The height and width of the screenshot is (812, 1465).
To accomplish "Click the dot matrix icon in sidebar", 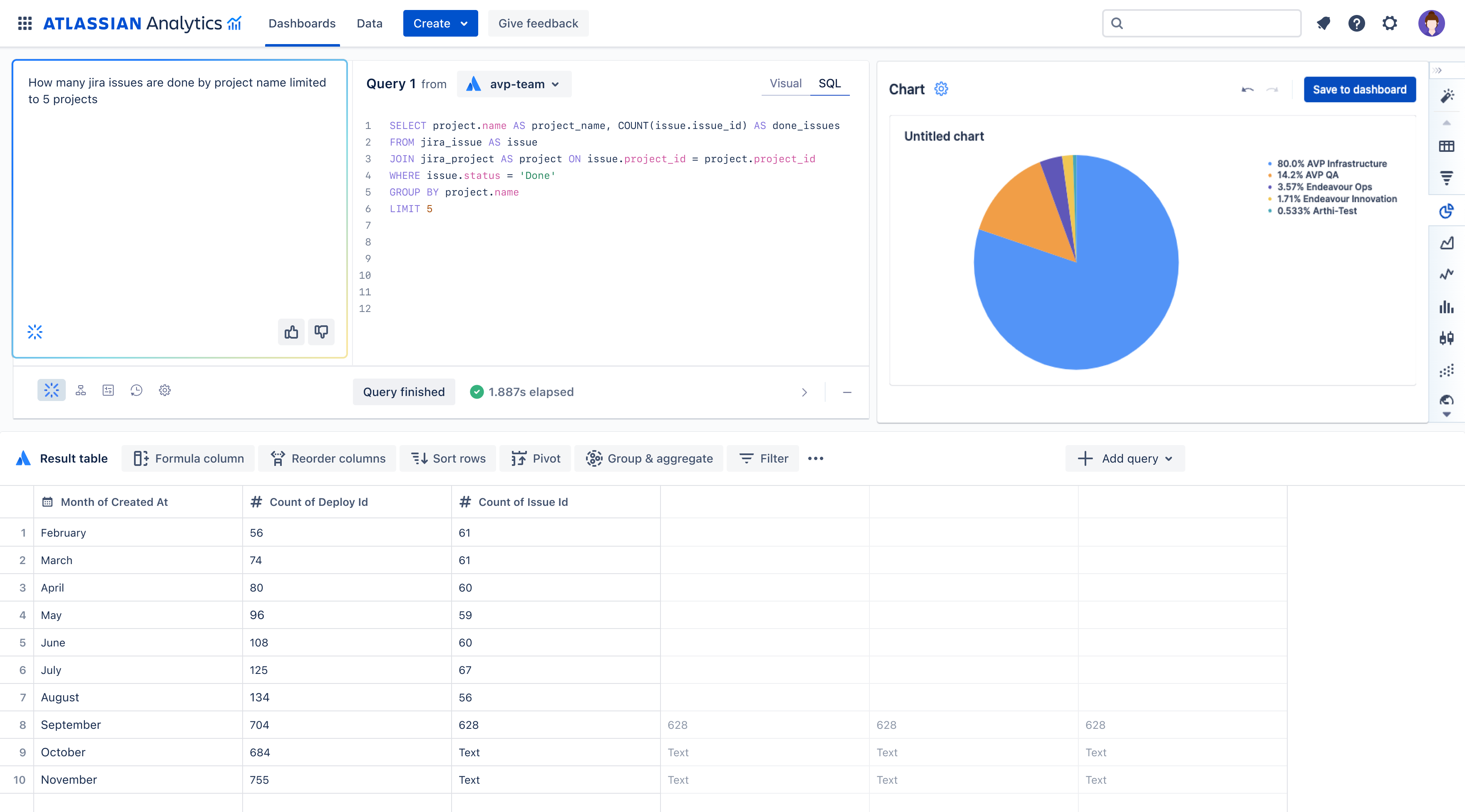I will (x=1447, y=369).
